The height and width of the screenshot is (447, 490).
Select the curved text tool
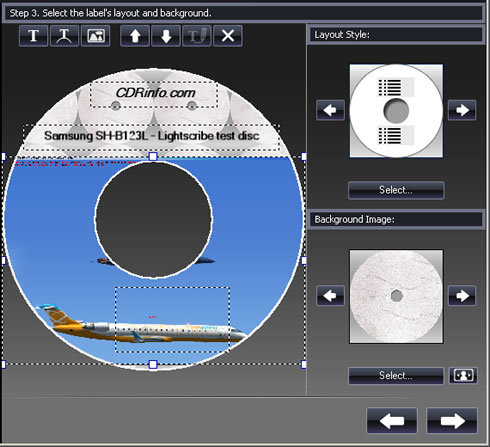pyautogui.click(x=64, y=36)
